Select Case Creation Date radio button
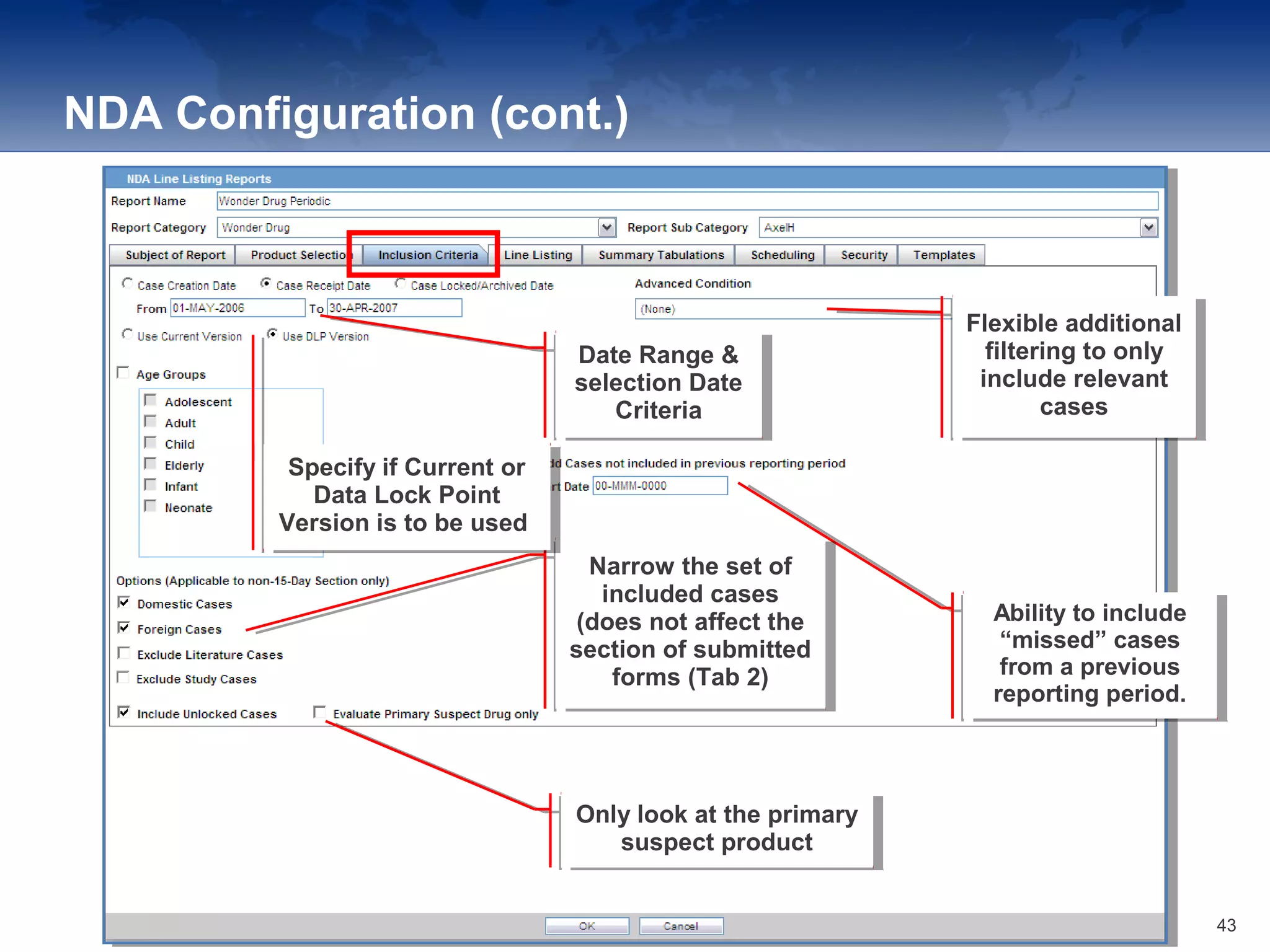1270x952 pixels. pos(127,283)
